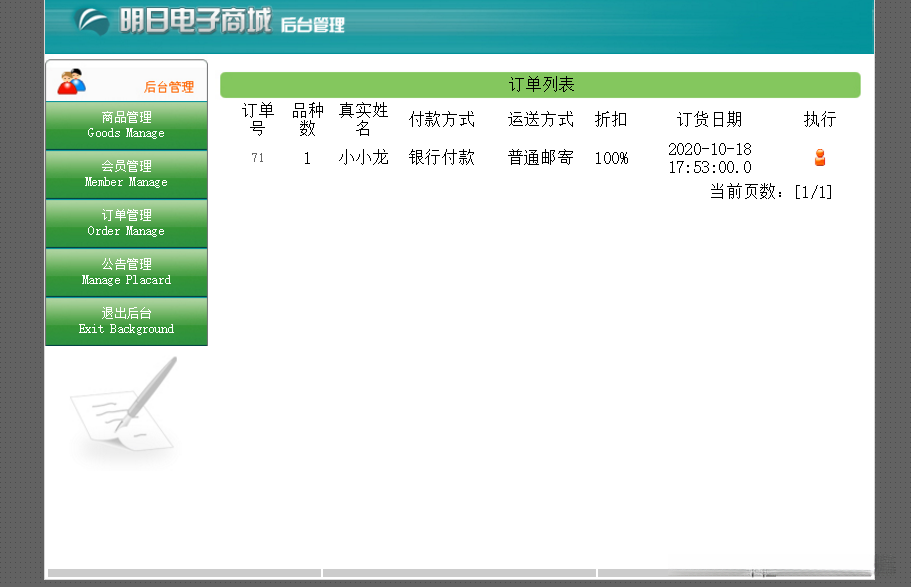Click order date 2020-10-18 17:53:00.0
Image resolution: width=911 pixels, height=587 pixels.
pyautogui.click(x=709, y=158)
